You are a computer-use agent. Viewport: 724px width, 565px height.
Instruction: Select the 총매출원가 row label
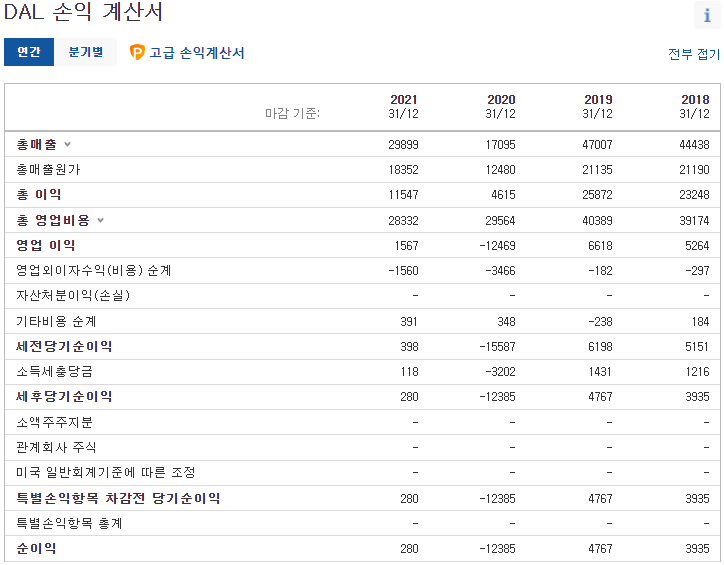(48, 170)
